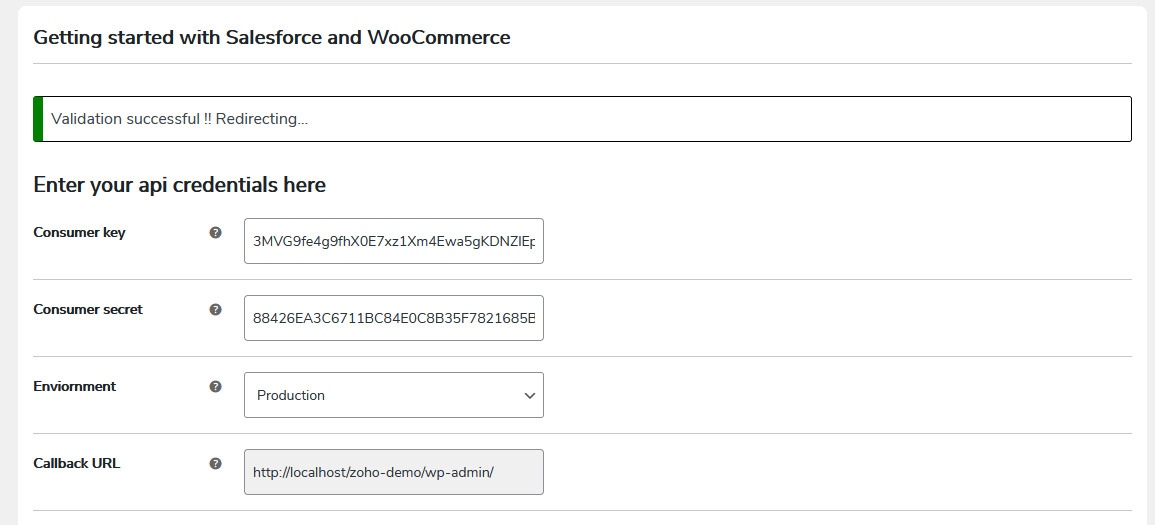Image resolution: width=1155 pixels, height=525 pixels.
Task: Click the question mark icon beside Callback URL
Action: click(x=215, y=464)
